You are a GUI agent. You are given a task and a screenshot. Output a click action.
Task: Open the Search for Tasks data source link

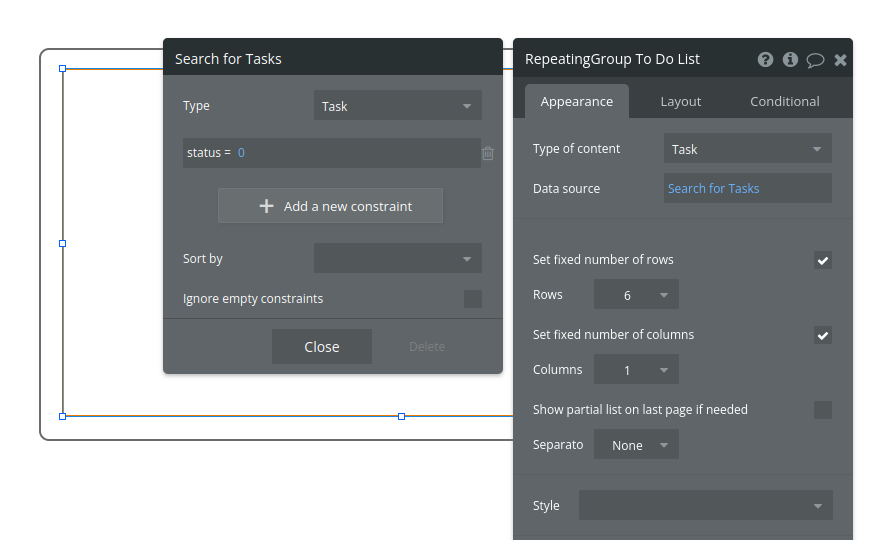pyautogui.click(x=714, y=188)
